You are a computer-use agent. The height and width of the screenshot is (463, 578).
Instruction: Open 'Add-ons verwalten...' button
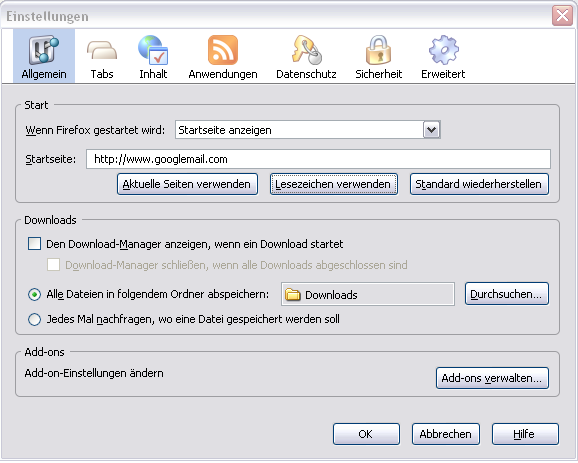[x=492, y=378]
